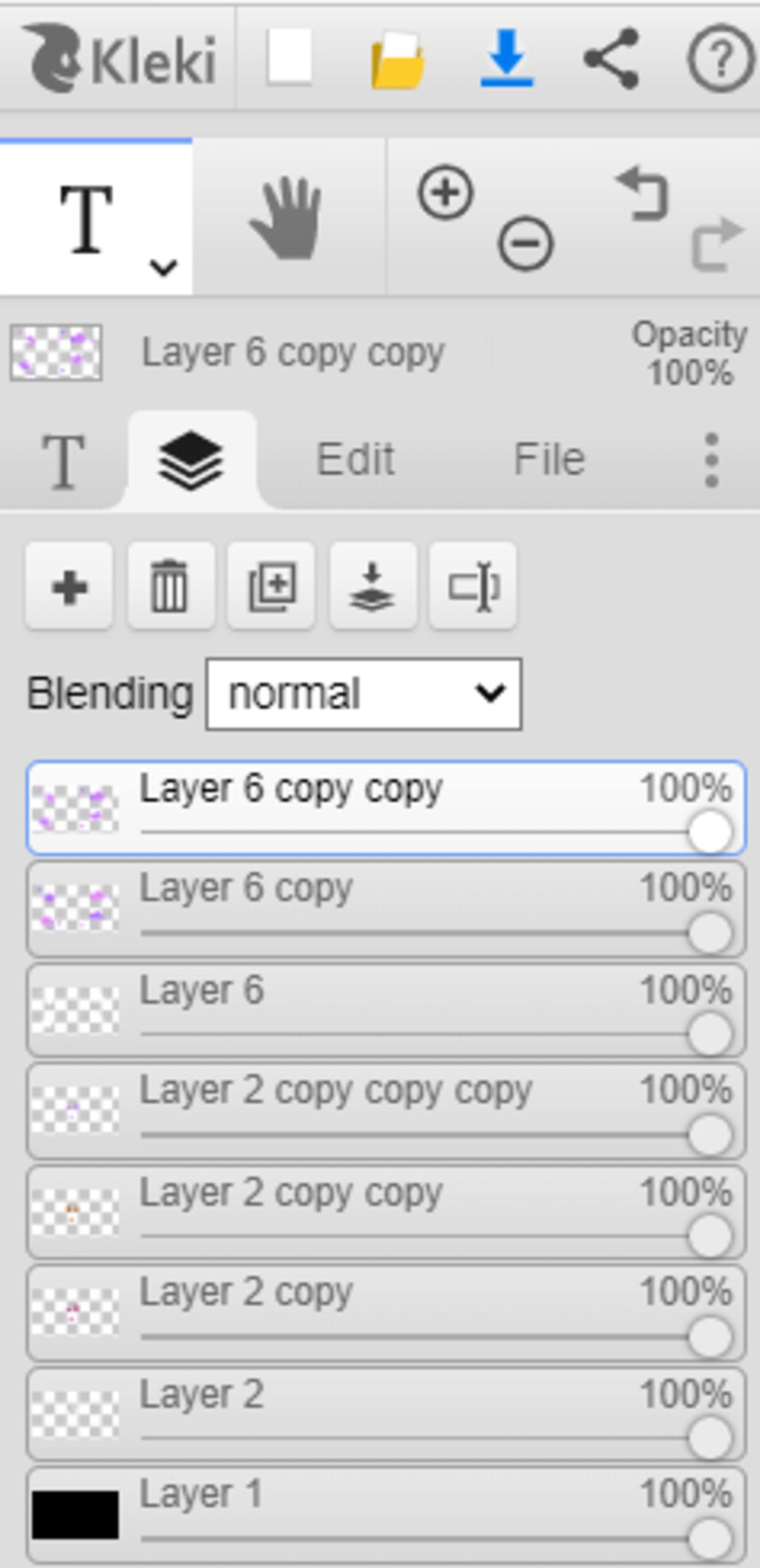Duplicate the current layer
This screenshot has width=760, height=1568.
pos(272,587)
